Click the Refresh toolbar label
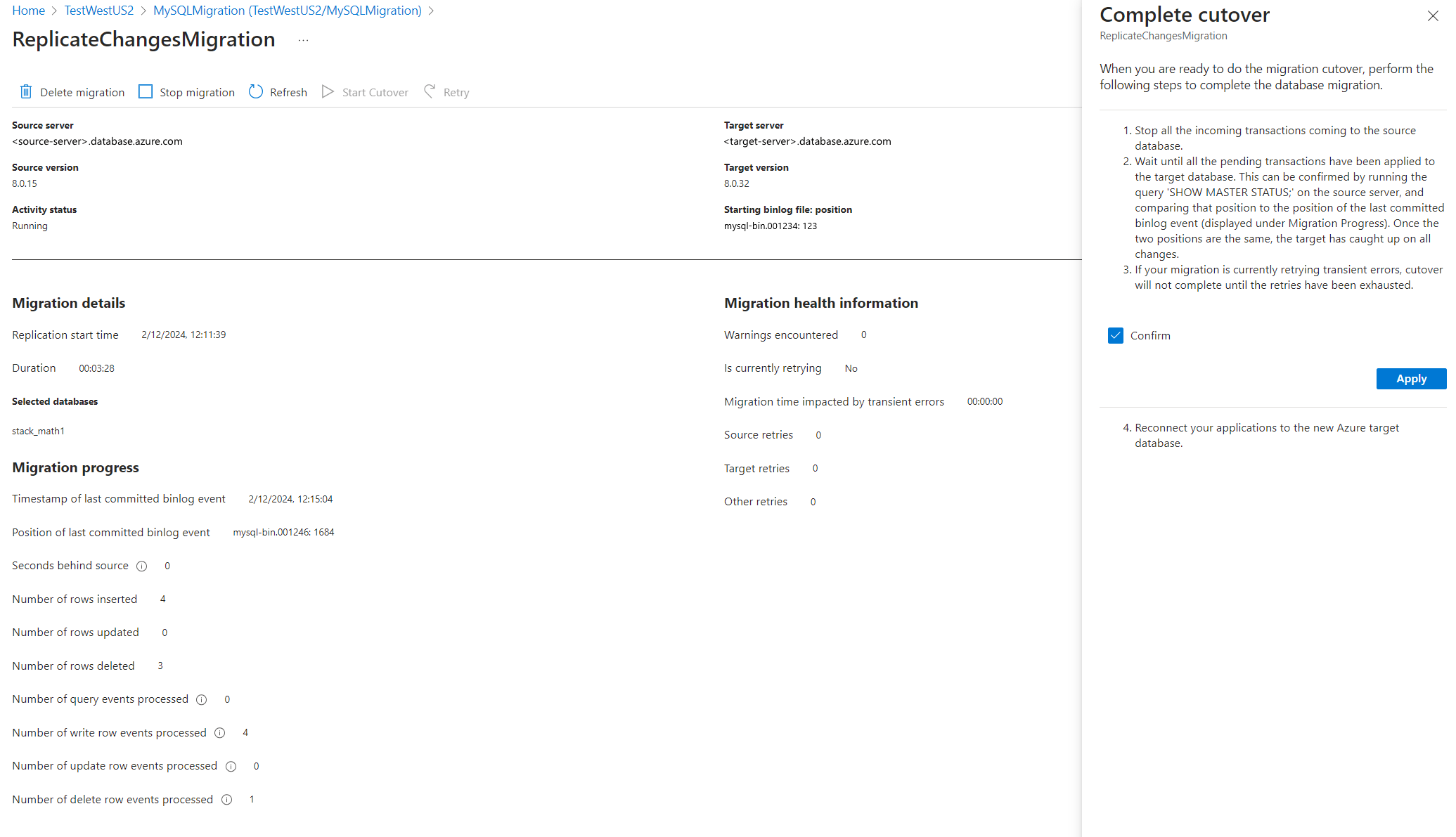 [288, 93]
